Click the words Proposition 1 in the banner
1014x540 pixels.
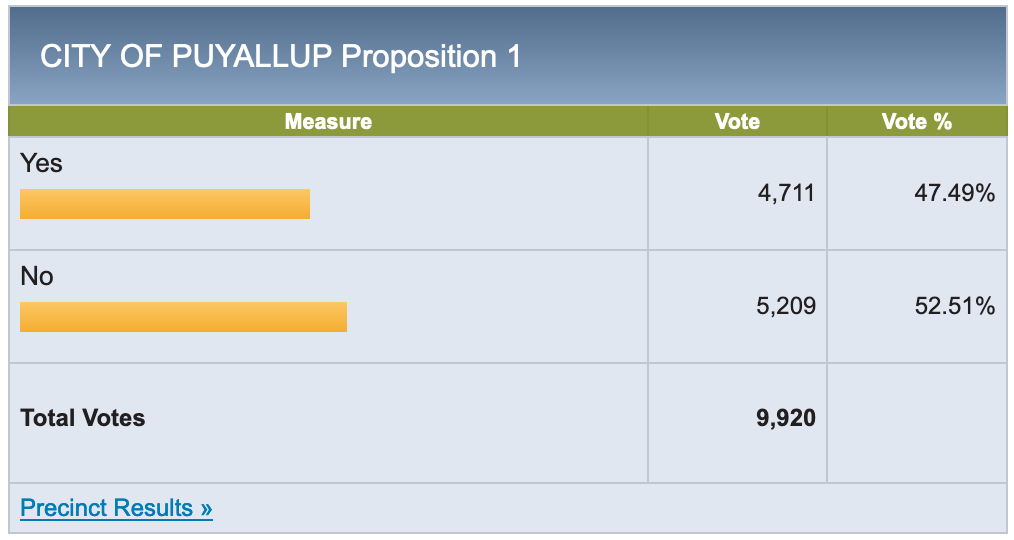(430, 57)
